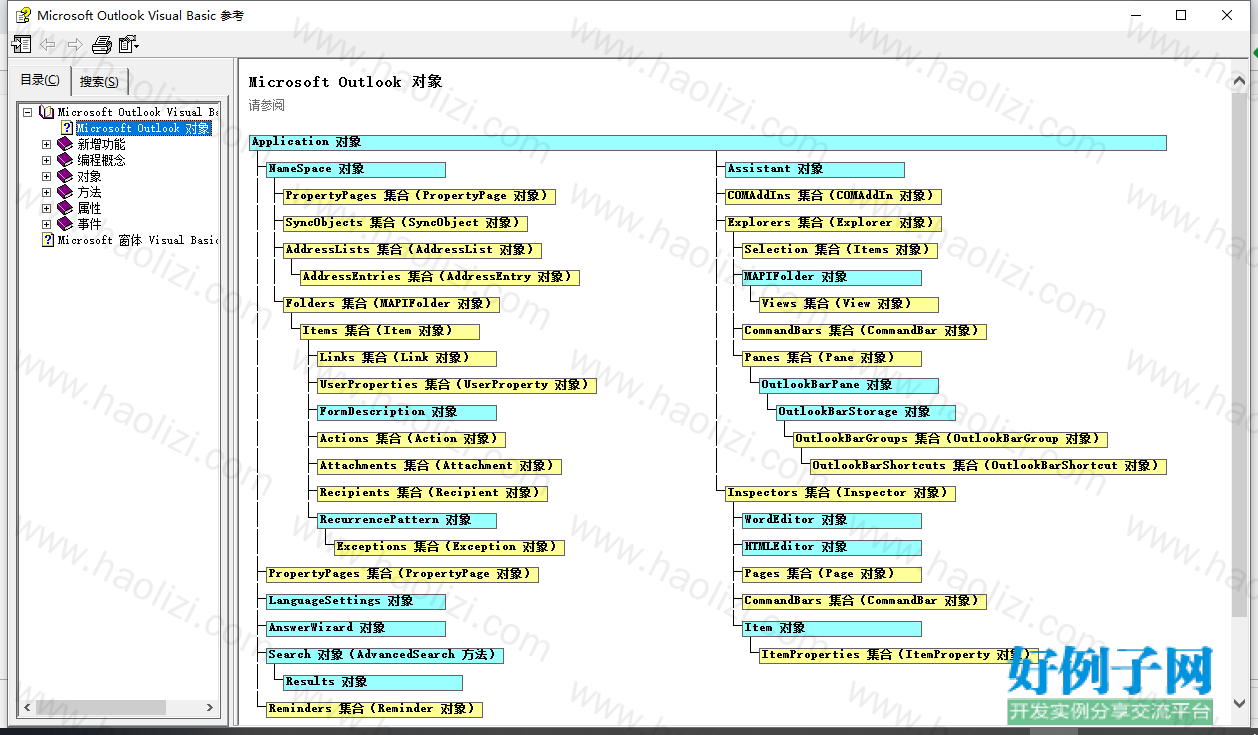Screen dimensions: 1258x735
Task: Click the purple book icon beside 属性
Action: 65,208
